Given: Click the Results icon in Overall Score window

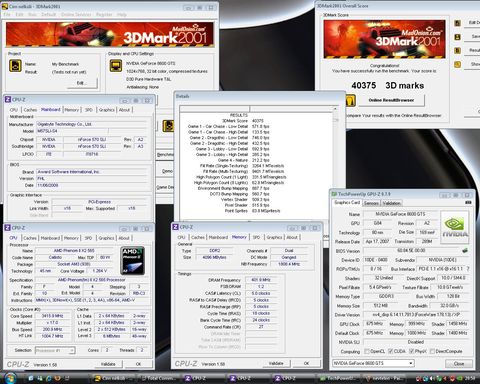Looking at the screenshot, I should pos(458,50).
